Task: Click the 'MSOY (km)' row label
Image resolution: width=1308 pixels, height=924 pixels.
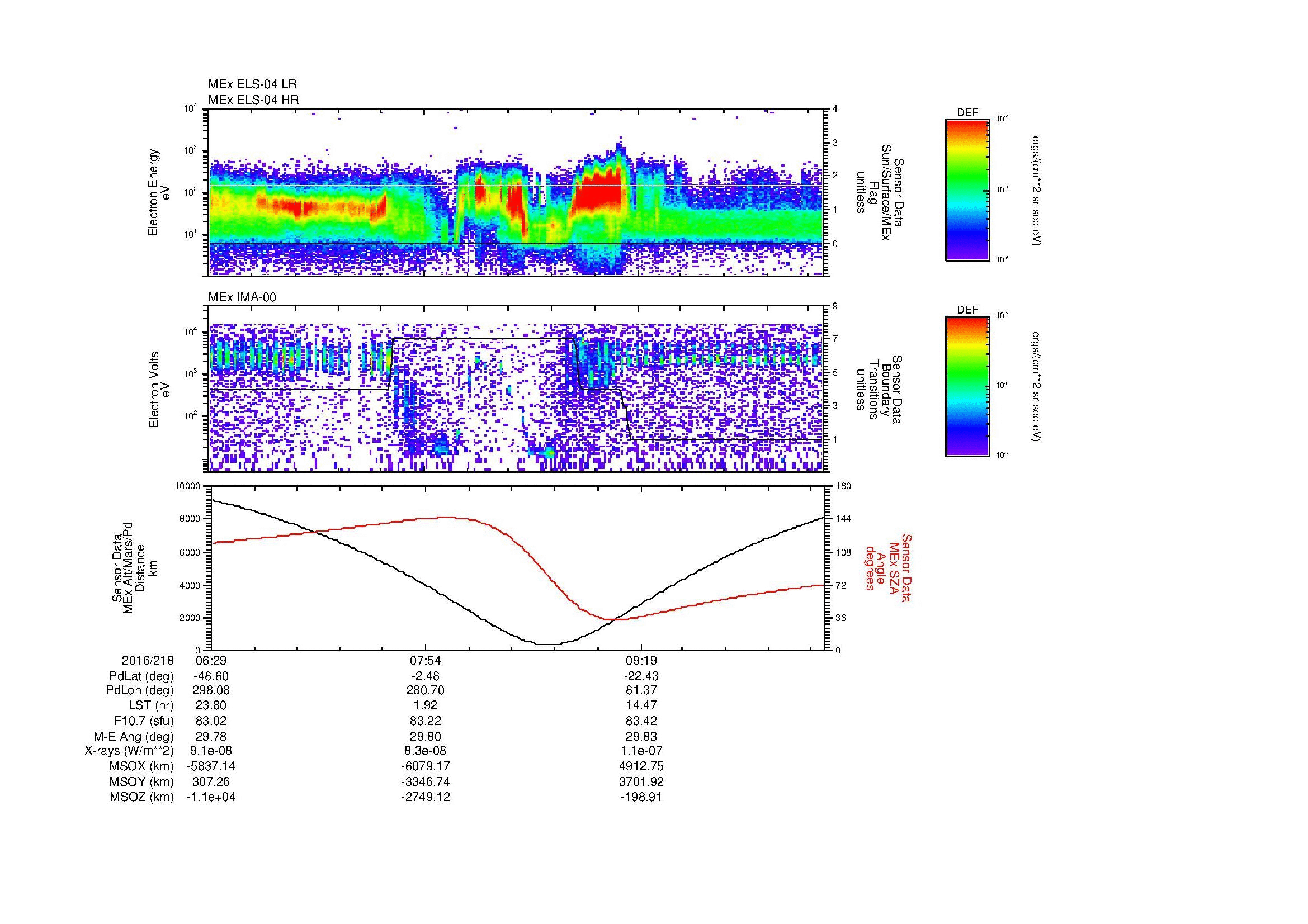Action: pos(141,781)
